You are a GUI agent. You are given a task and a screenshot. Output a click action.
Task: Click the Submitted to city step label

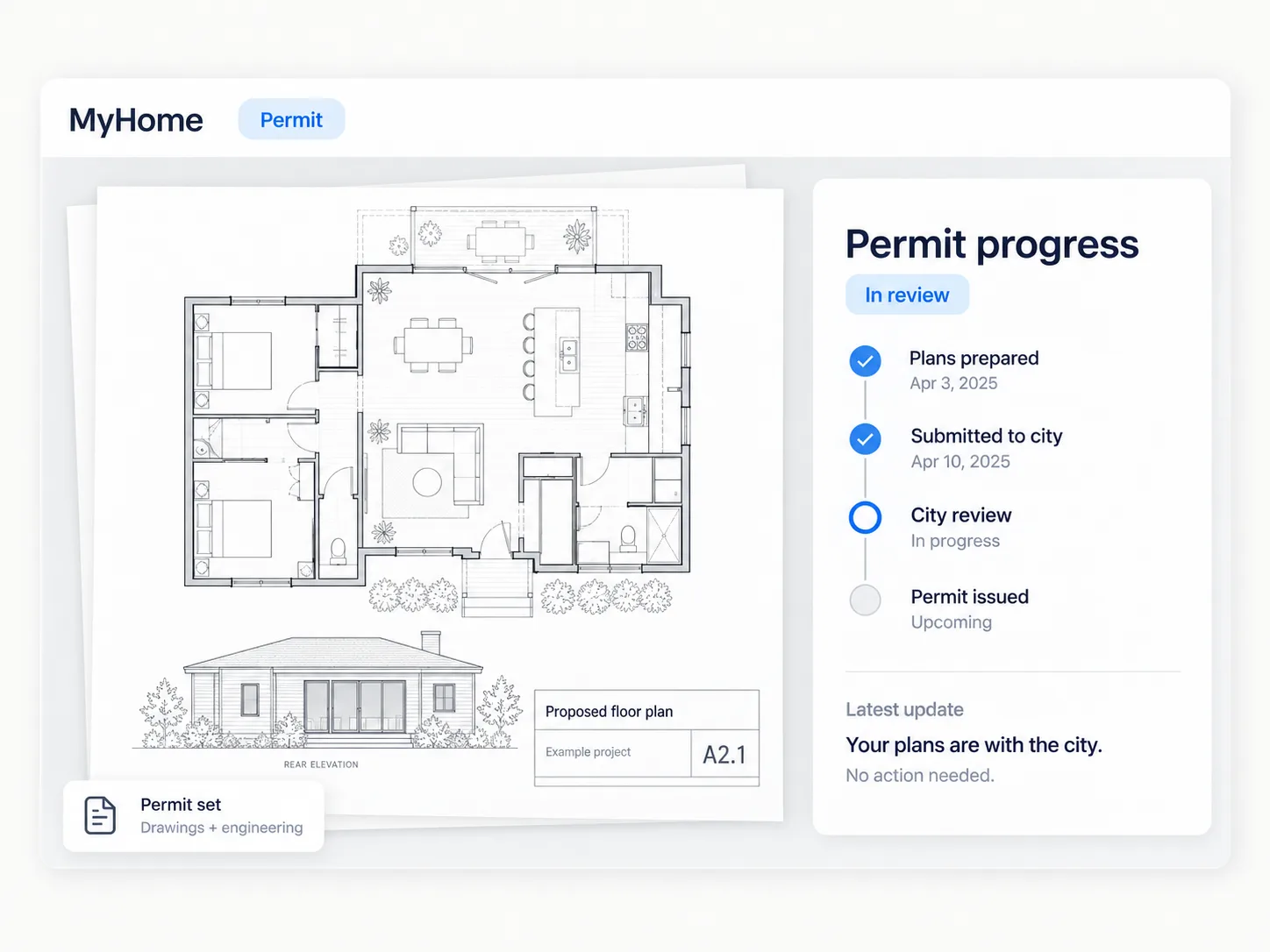tap(987, 436)
